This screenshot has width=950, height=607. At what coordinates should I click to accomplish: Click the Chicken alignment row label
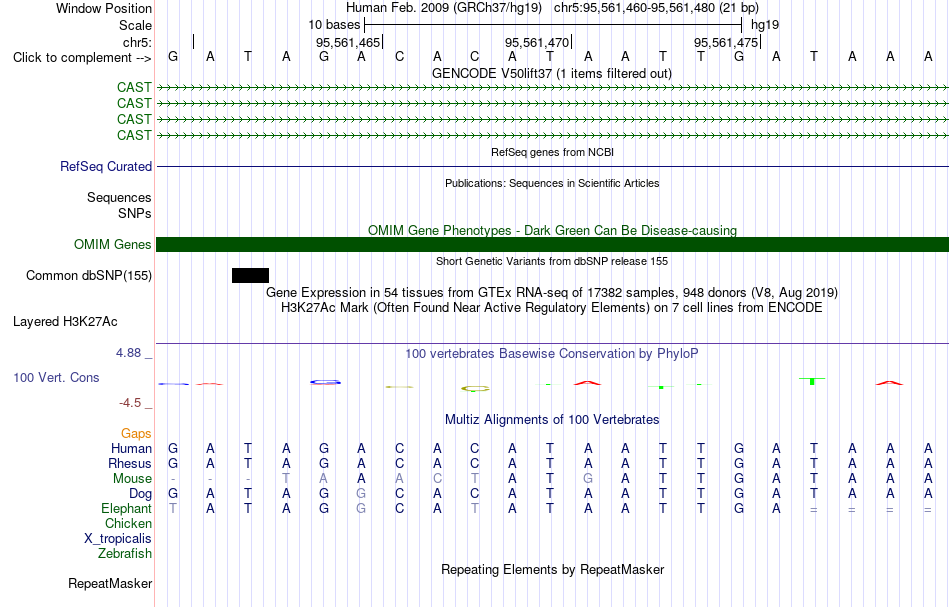tap(128, 523)
